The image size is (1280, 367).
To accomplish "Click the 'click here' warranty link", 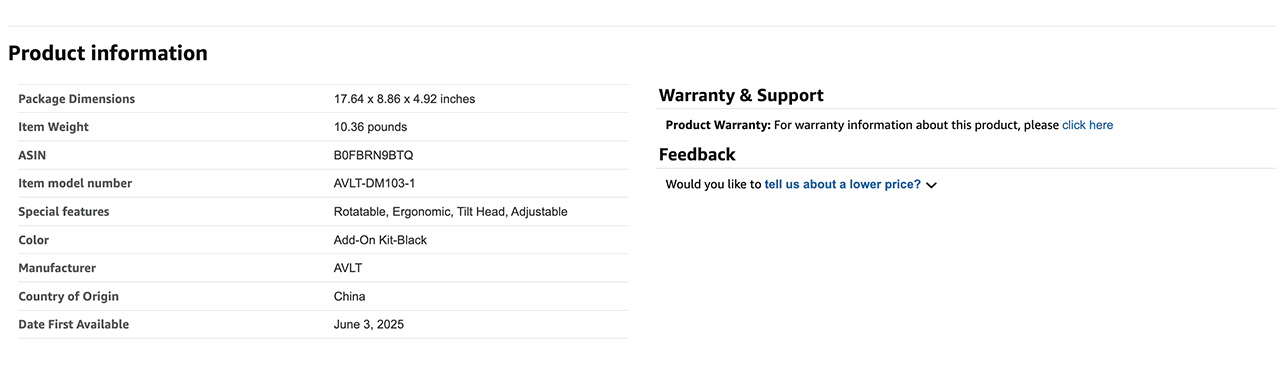I will 1087,125.
